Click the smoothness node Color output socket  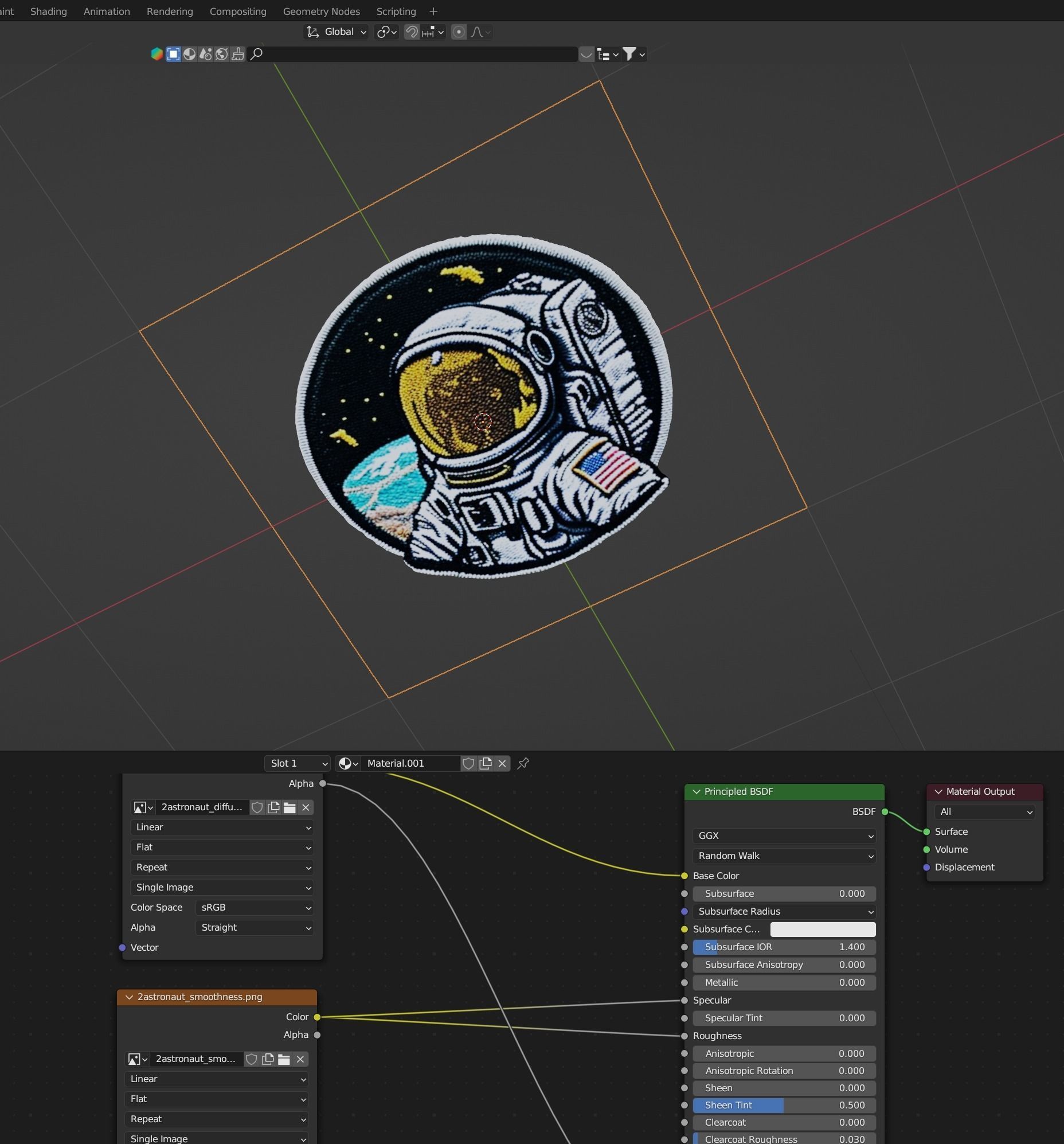[x=317, y=1017]
